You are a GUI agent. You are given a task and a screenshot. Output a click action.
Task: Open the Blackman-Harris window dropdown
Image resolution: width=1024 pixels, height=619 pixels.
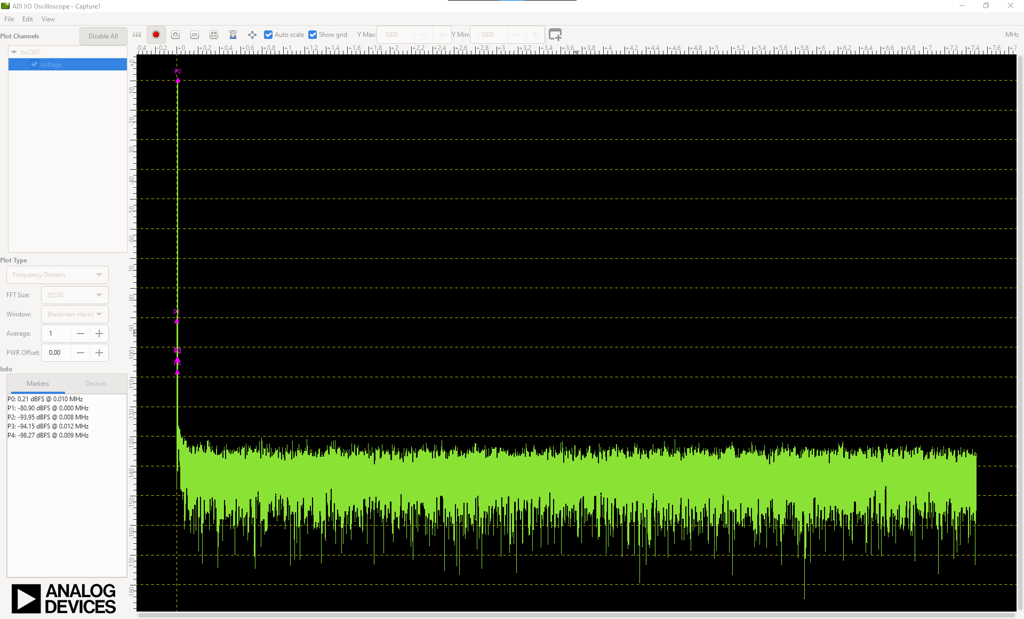[74, 314]
